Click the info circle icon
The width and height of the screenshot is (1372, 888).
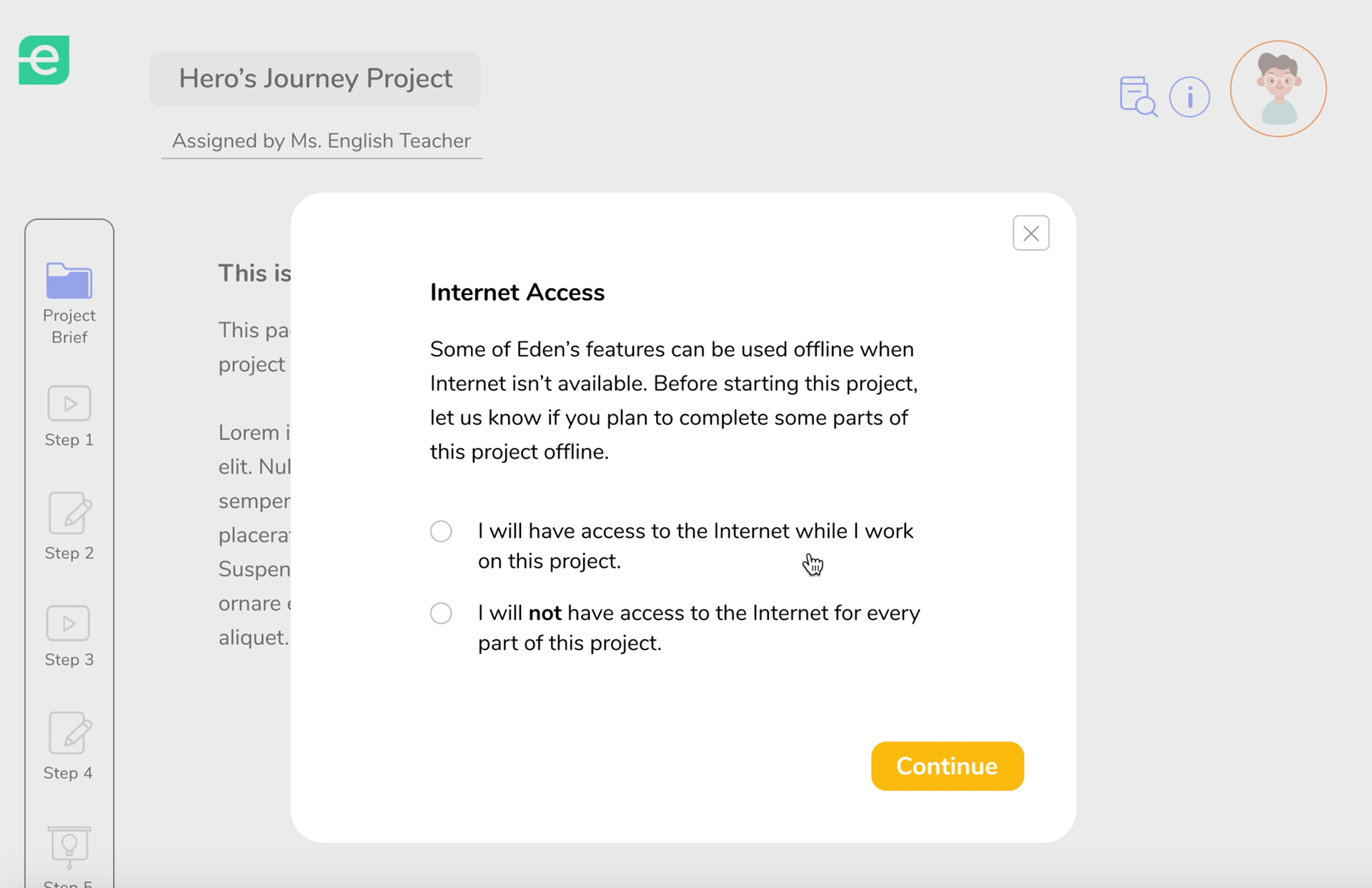[x=1189, y=96]
